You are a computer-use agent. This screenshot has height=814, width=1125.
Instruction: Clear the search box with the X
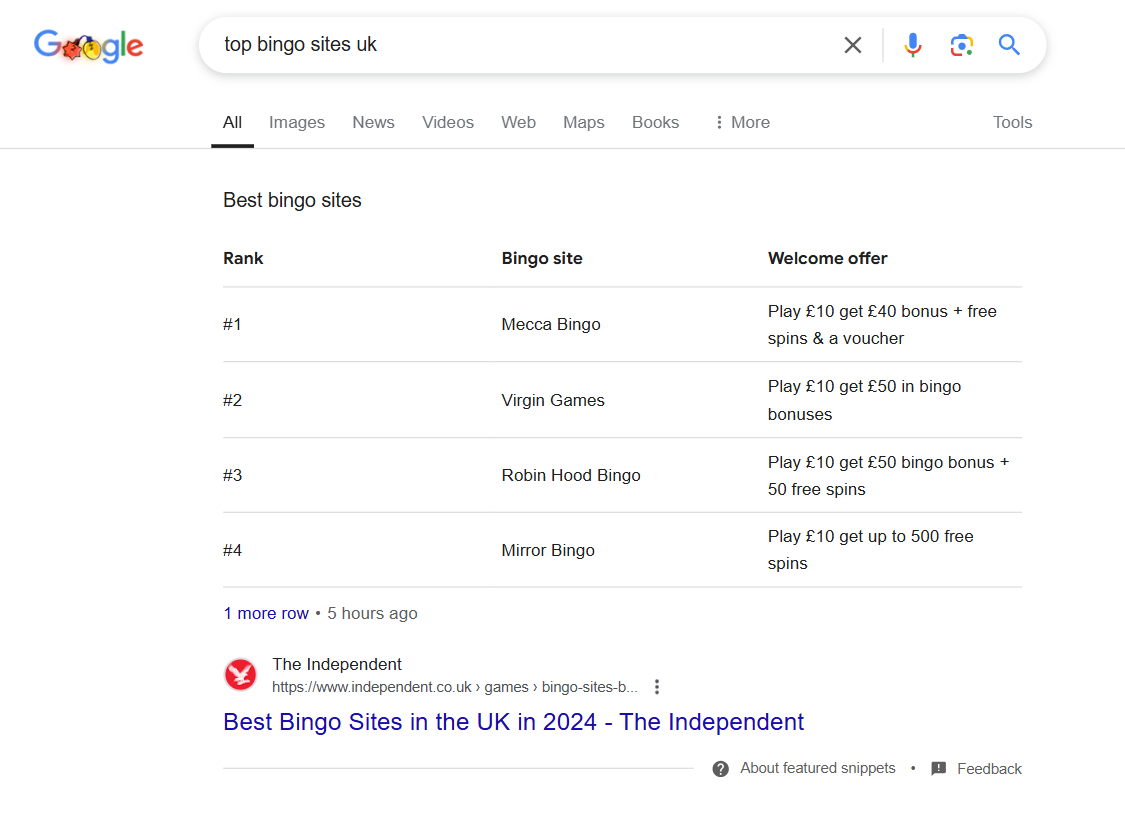(x=852, y=45)
